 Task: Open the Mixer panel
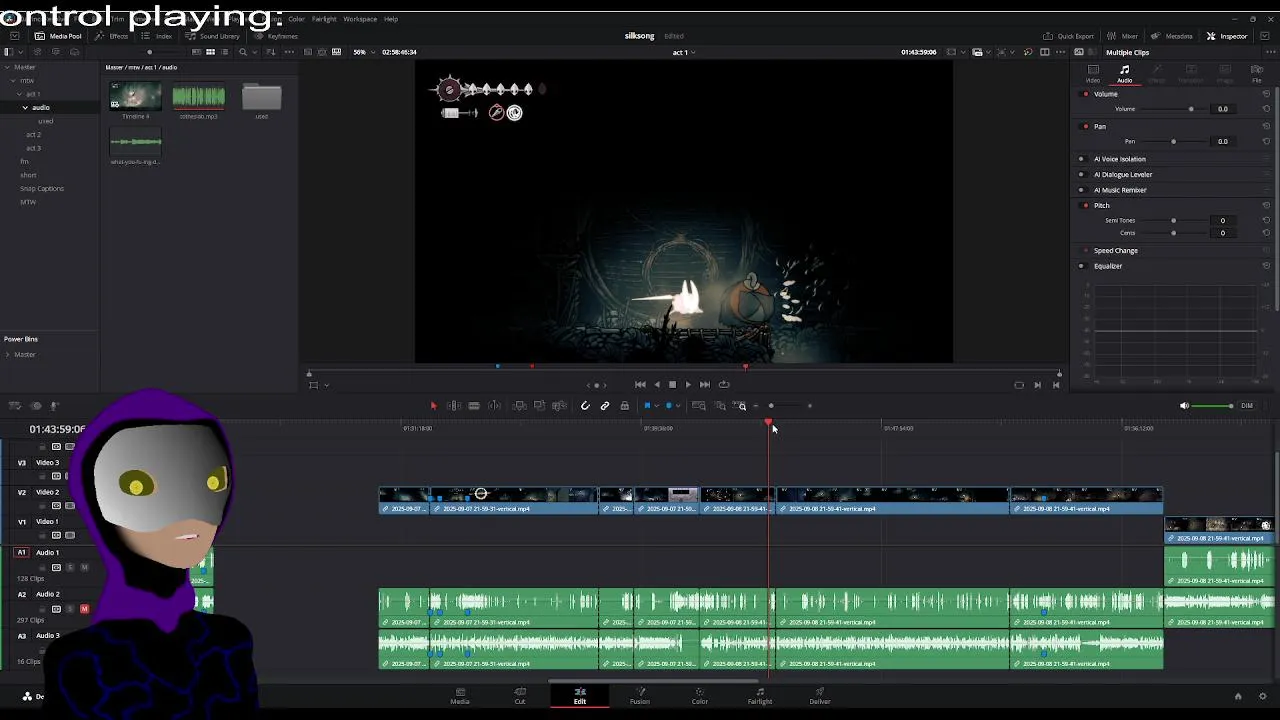pos(1122,36)
